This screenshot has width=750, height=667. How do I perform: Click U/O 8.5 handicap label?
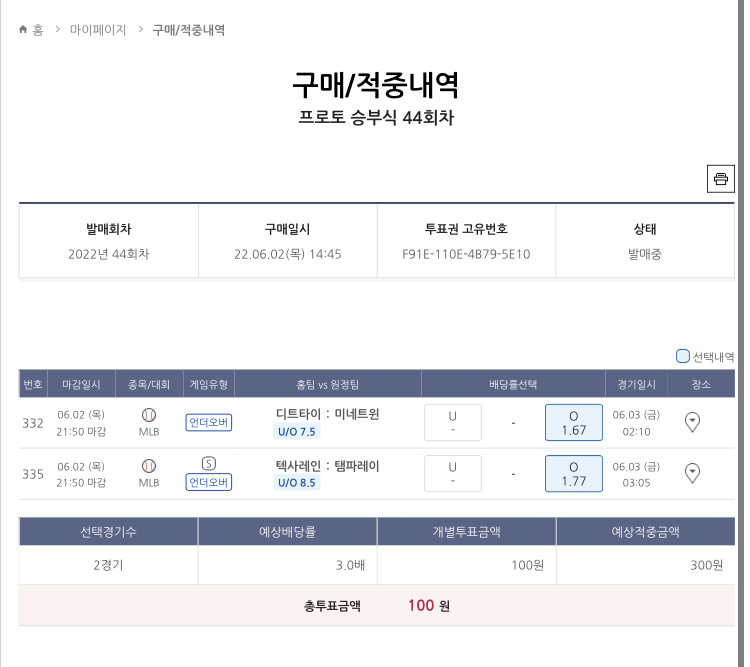(x=297, y=482)
